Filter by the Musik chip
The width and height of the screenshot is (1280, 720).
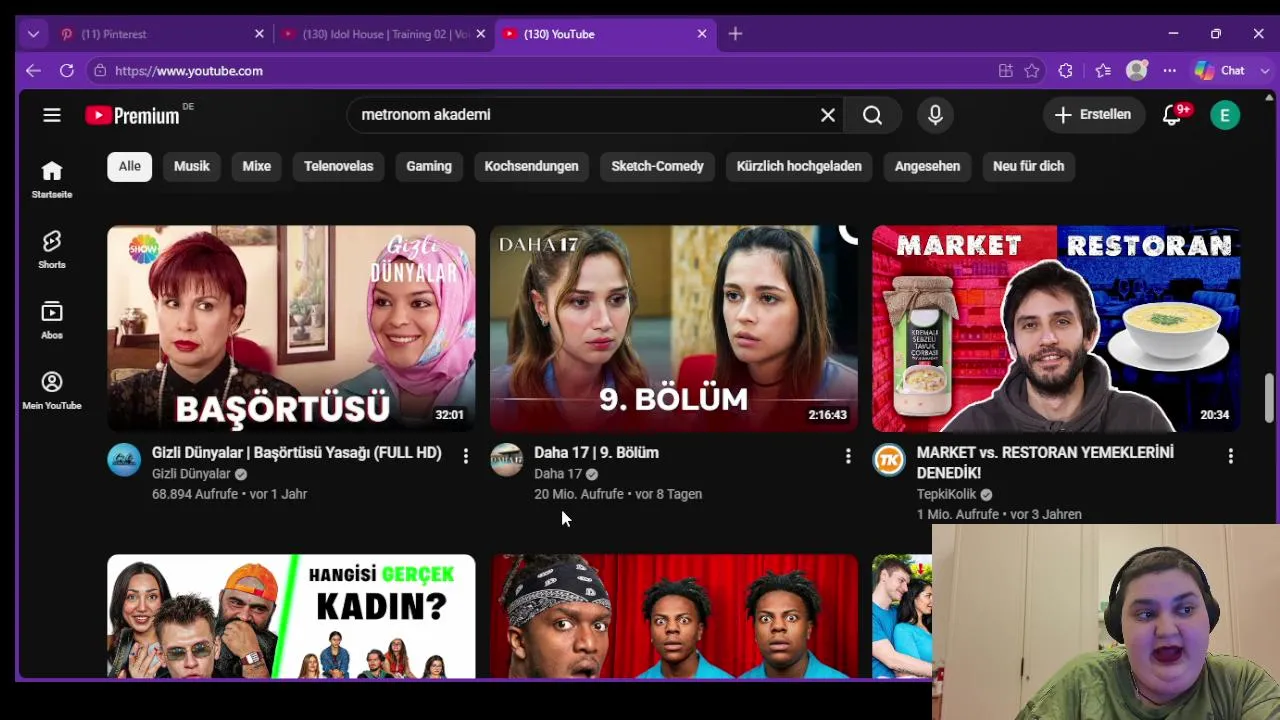192,166
